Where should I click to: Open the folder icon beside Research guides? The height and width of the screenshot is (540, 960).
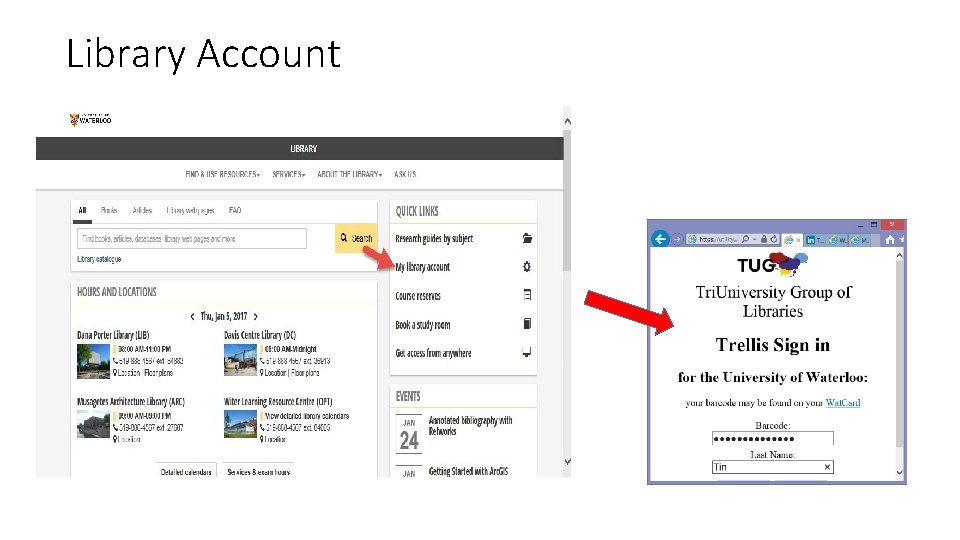527,238
